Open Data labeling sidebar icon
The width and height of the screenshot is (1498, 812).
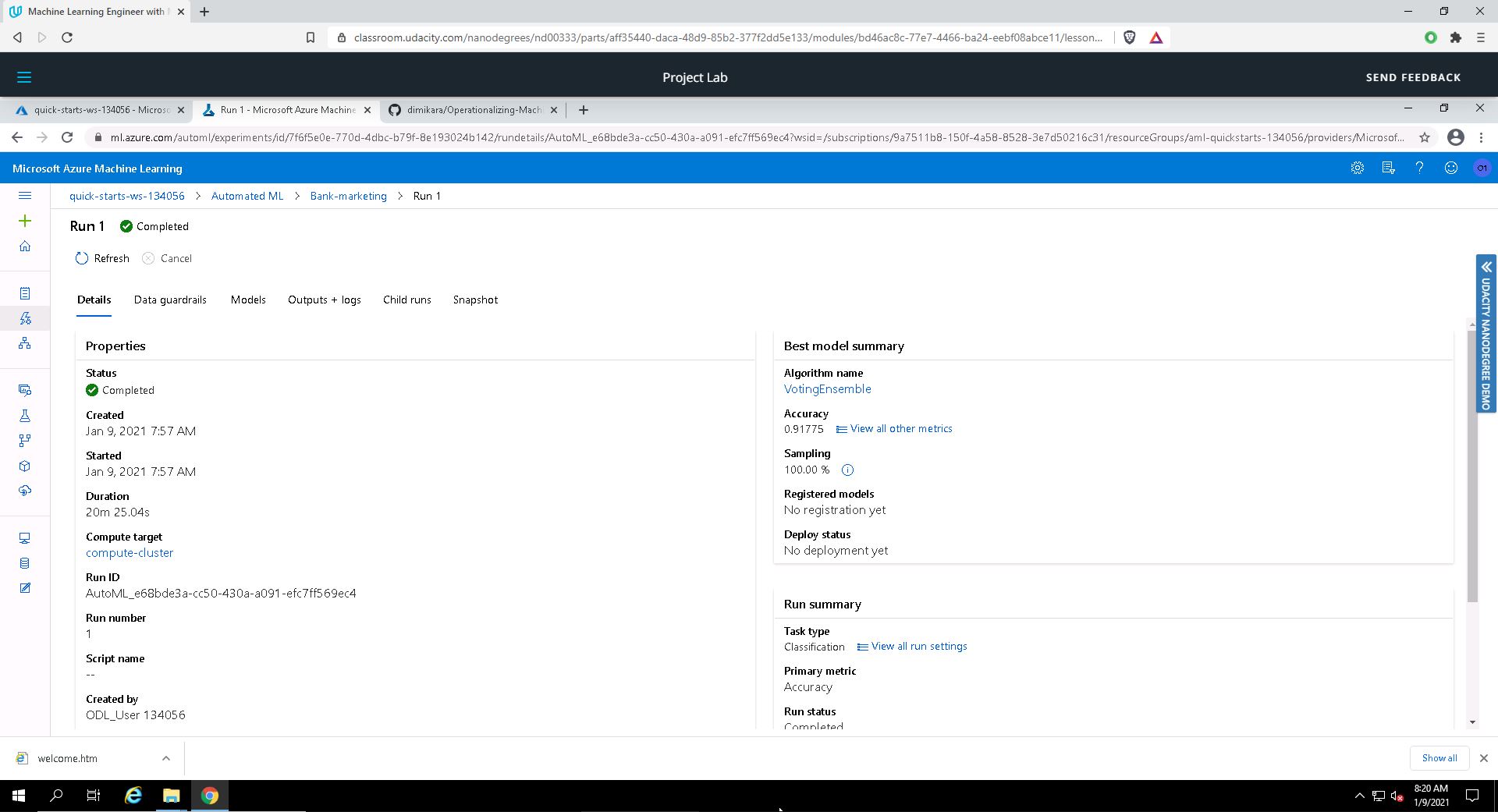[x=25, y=588]
